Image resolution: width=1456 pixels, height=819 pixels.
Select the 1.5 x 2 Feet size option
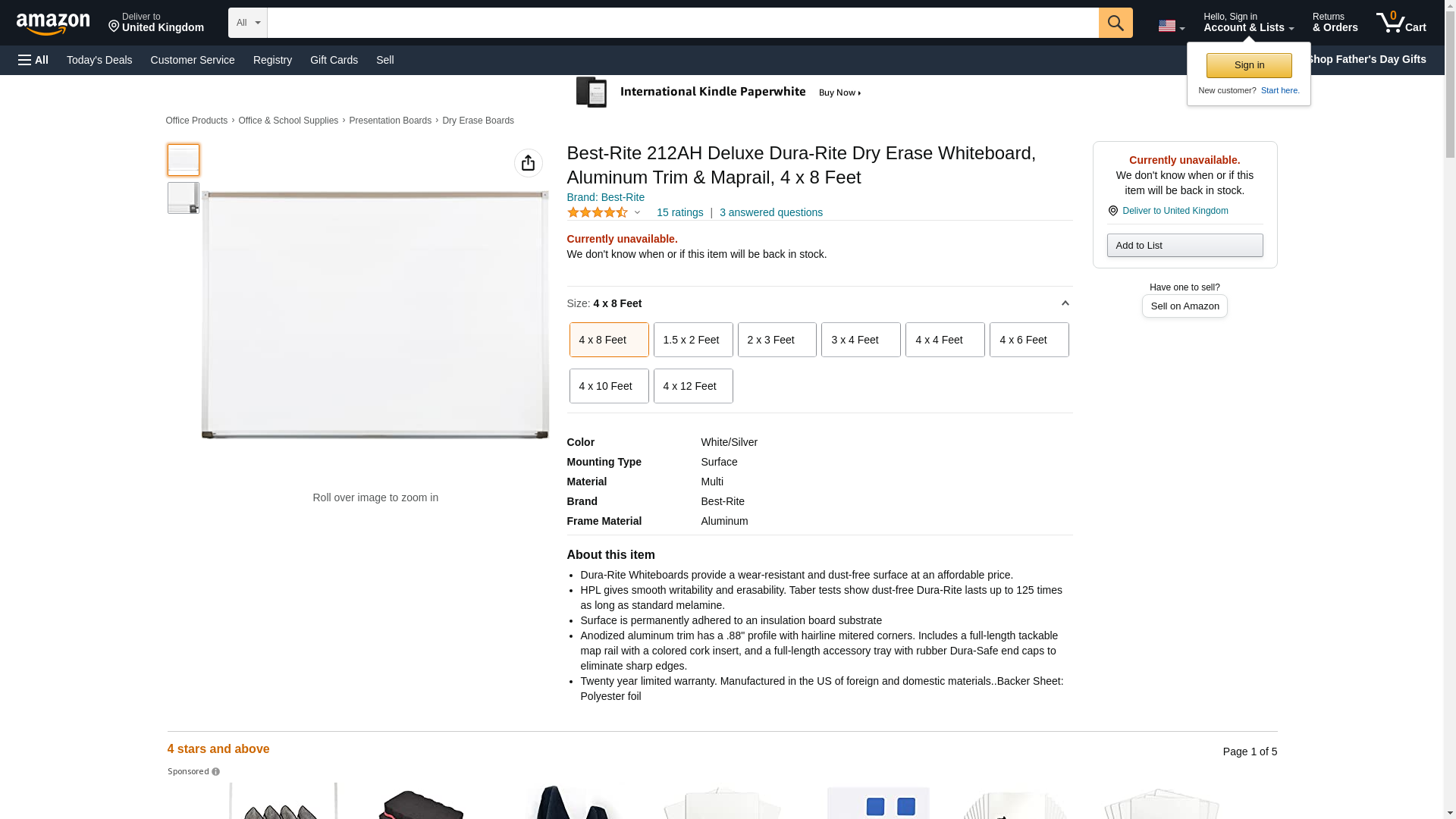pos(692,340)
